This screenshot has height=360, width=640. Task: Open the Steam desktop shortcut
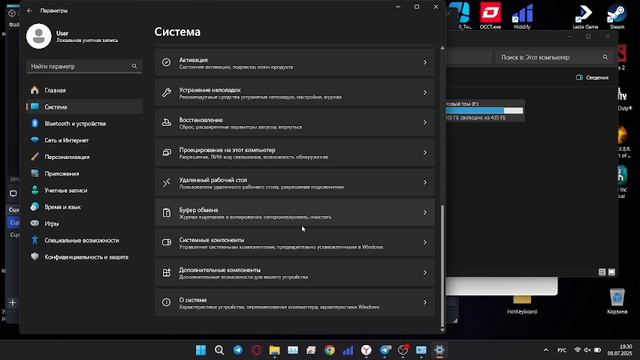pos(617,16)
